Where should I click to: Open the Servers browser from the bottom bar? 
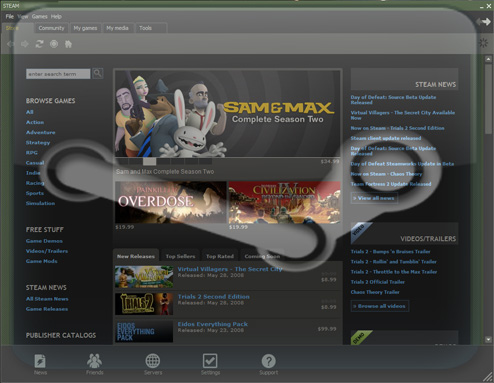coord(153,364)
